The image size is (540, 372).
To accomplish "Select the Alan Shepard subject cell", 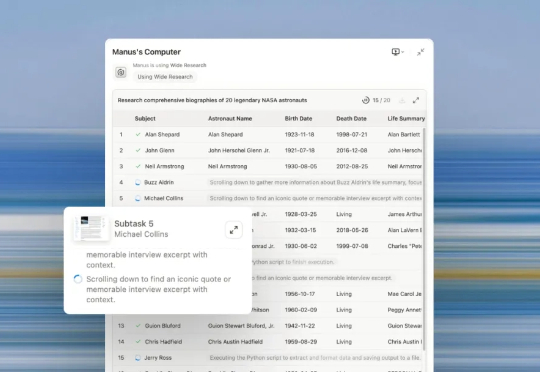I will point(162,134).
